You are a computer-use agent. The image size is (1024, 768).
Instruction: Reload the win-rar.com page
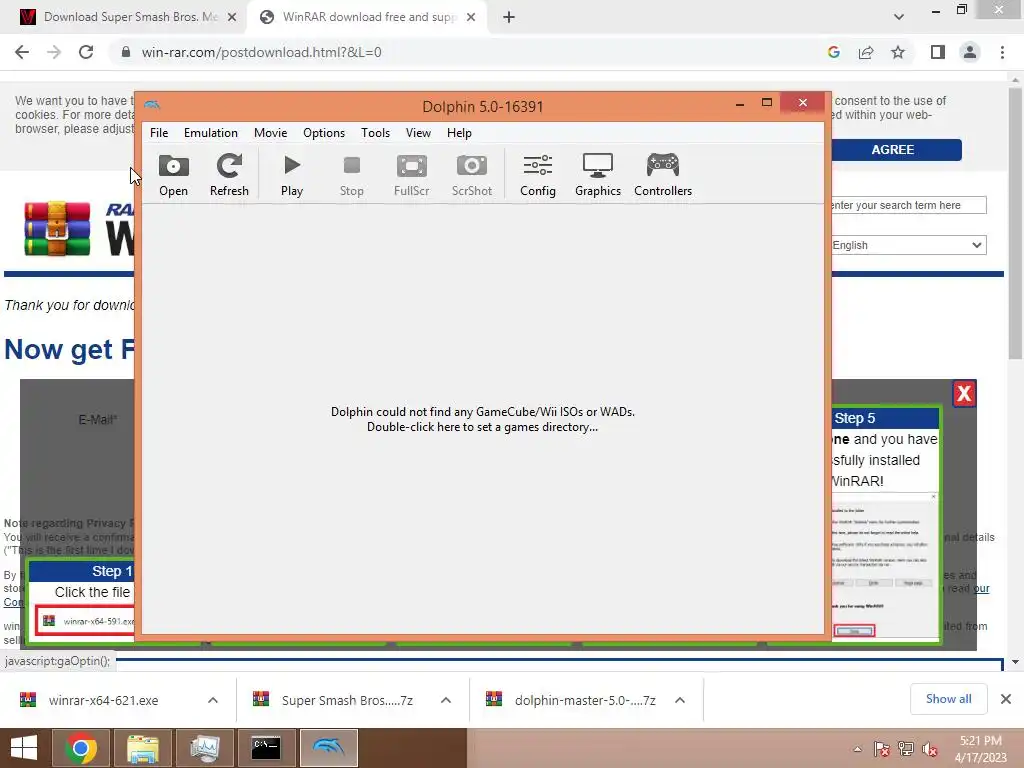pyautogui.click(x=86, y=52)
